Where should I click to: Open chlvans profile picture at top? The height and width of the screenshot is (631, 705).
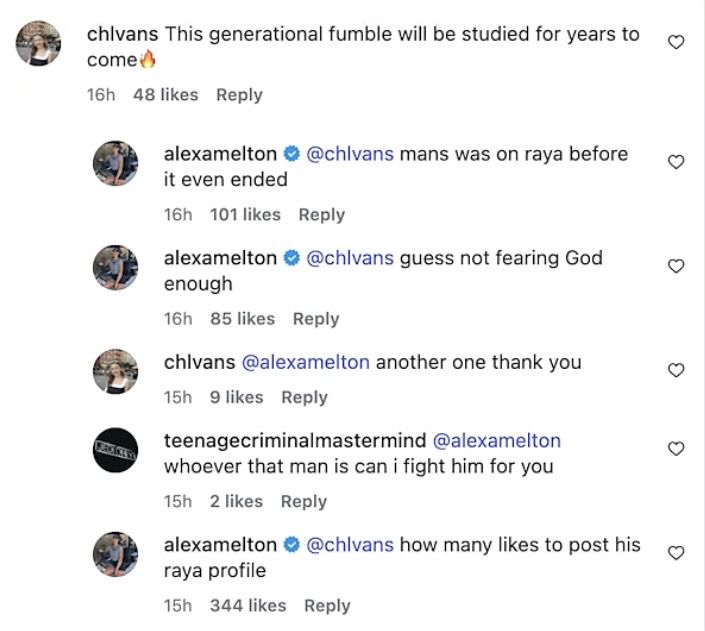pos(40,43)
